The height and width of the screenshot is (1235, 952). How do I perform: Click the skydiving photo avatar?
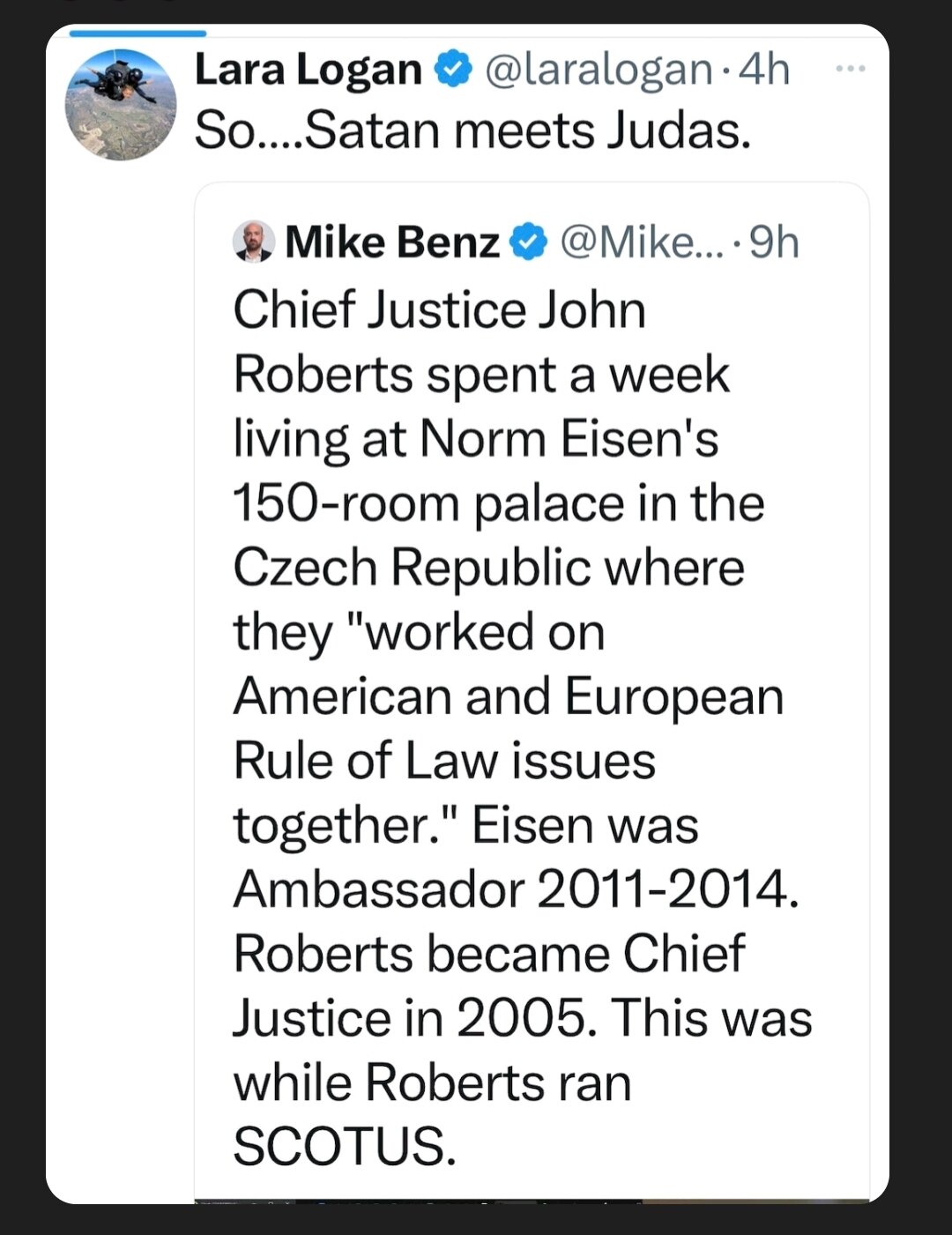pos(121,104)
